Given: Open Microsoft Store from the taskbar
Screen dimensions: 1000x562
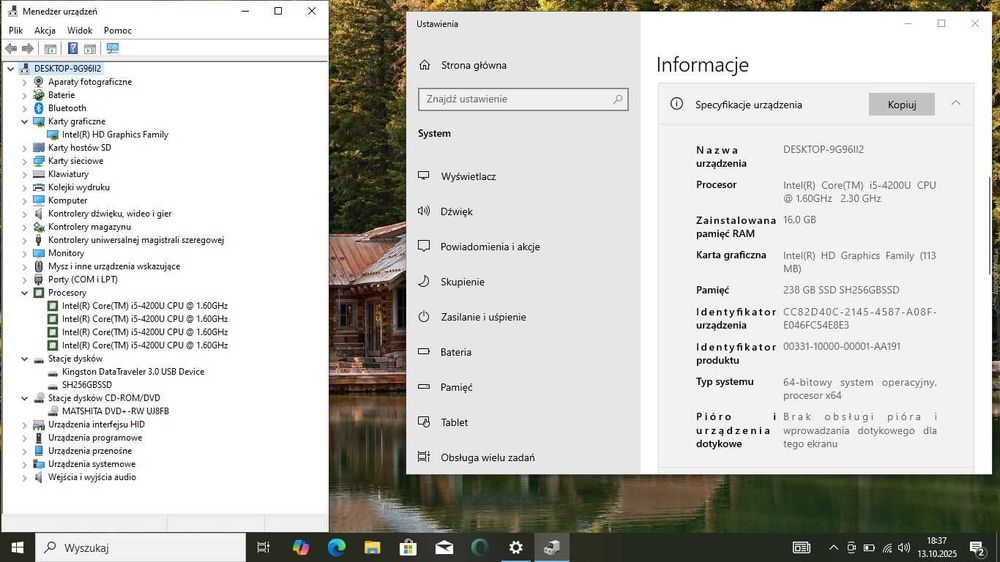Looking at the screenshot, I should [408, 547].
